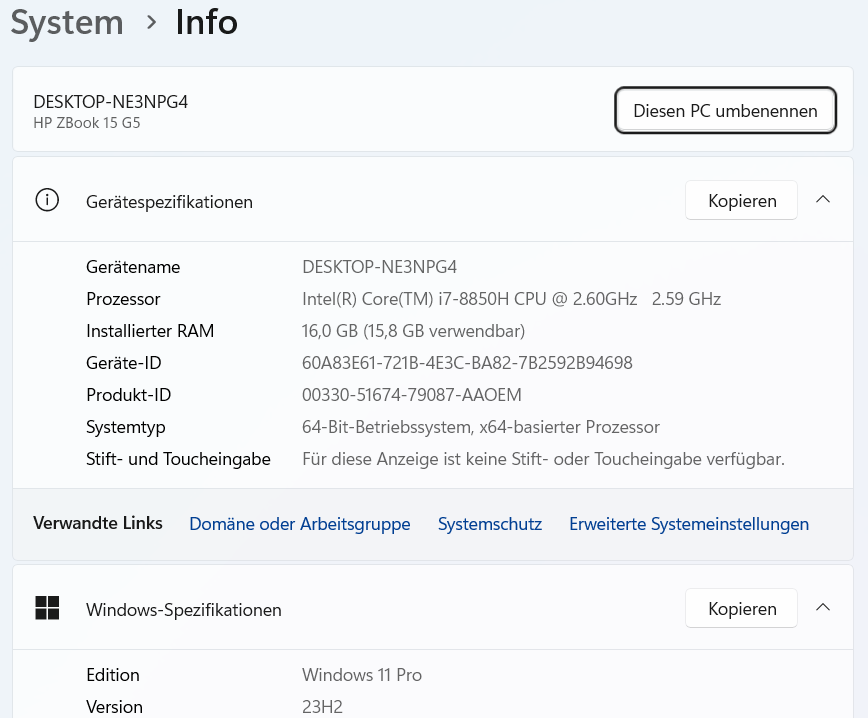This screenshot has width=868, height=718.
Task: Click the Edition label
Action: pos(112,675)
